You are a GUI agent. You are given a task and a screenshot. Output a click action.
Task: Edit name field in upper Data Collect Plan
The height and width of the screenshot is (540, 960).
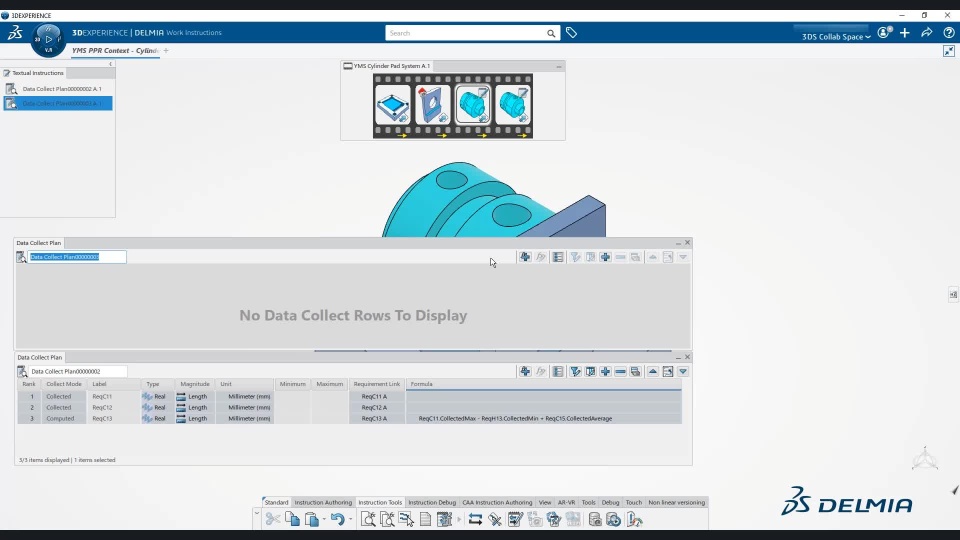pos(77,257)
